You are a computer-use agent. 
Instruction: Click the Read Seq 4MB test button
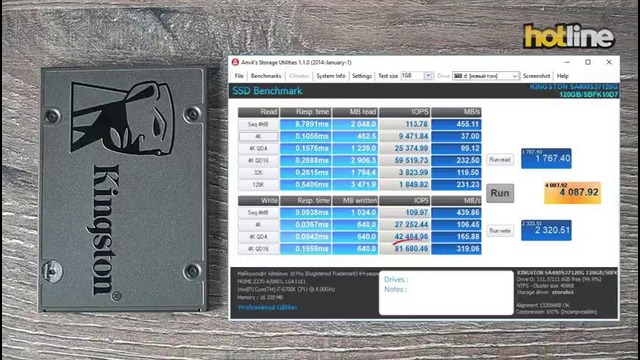[x=258, y=124]
